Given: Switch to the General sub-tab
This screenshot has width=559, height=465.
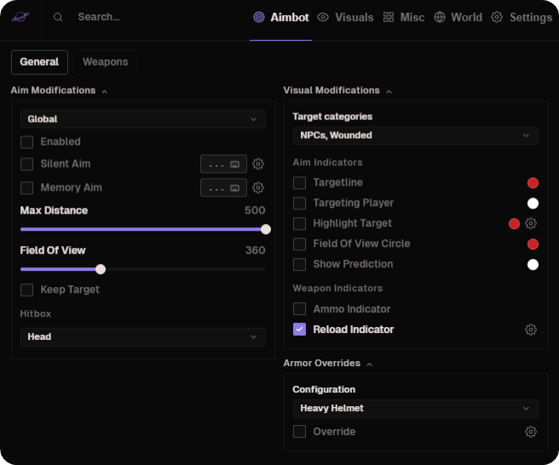Looking at the screenshot, I should (x=39, y=62).
